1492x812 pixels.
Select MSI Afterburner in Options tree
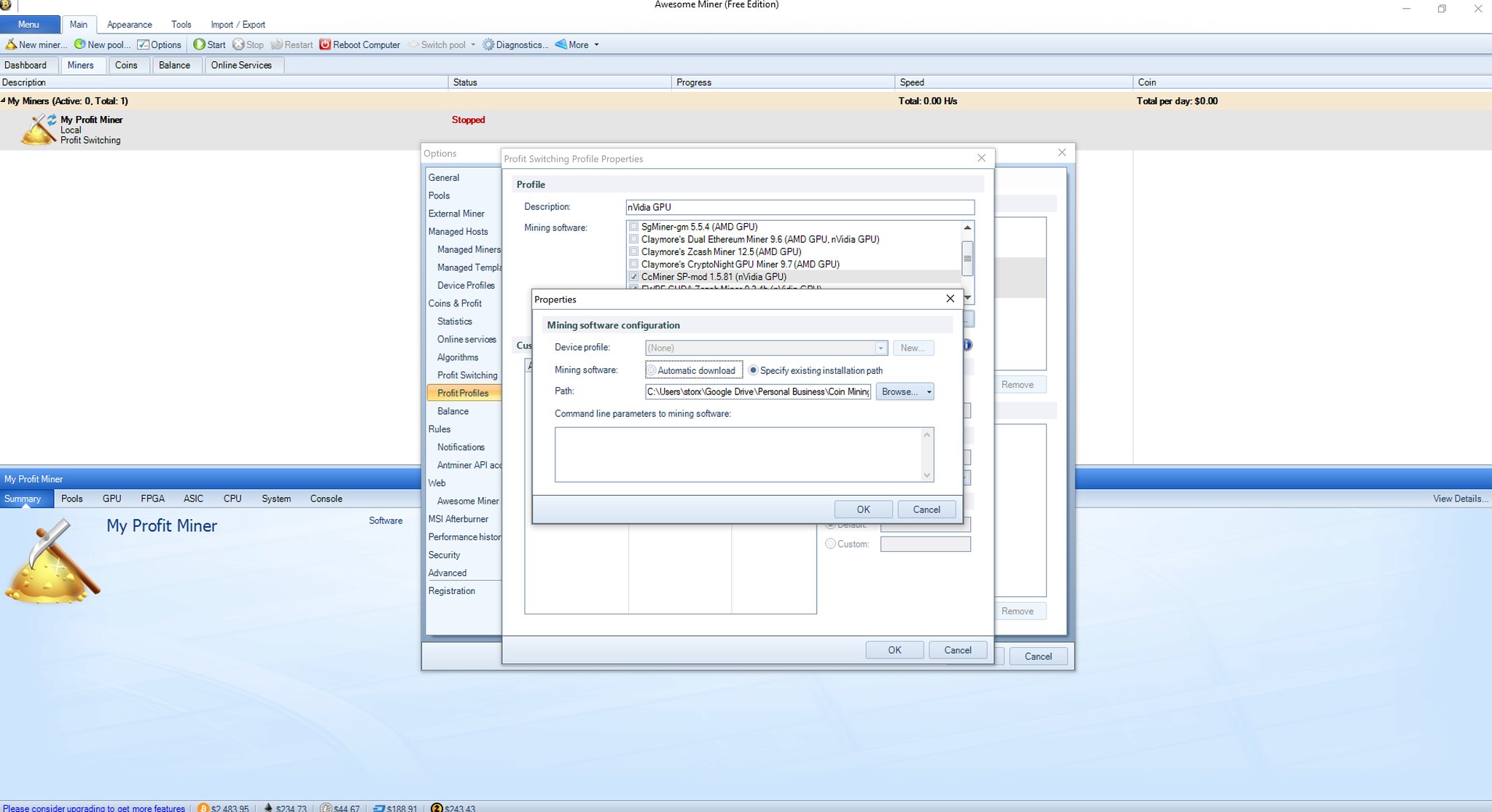[x=458, y=519]
